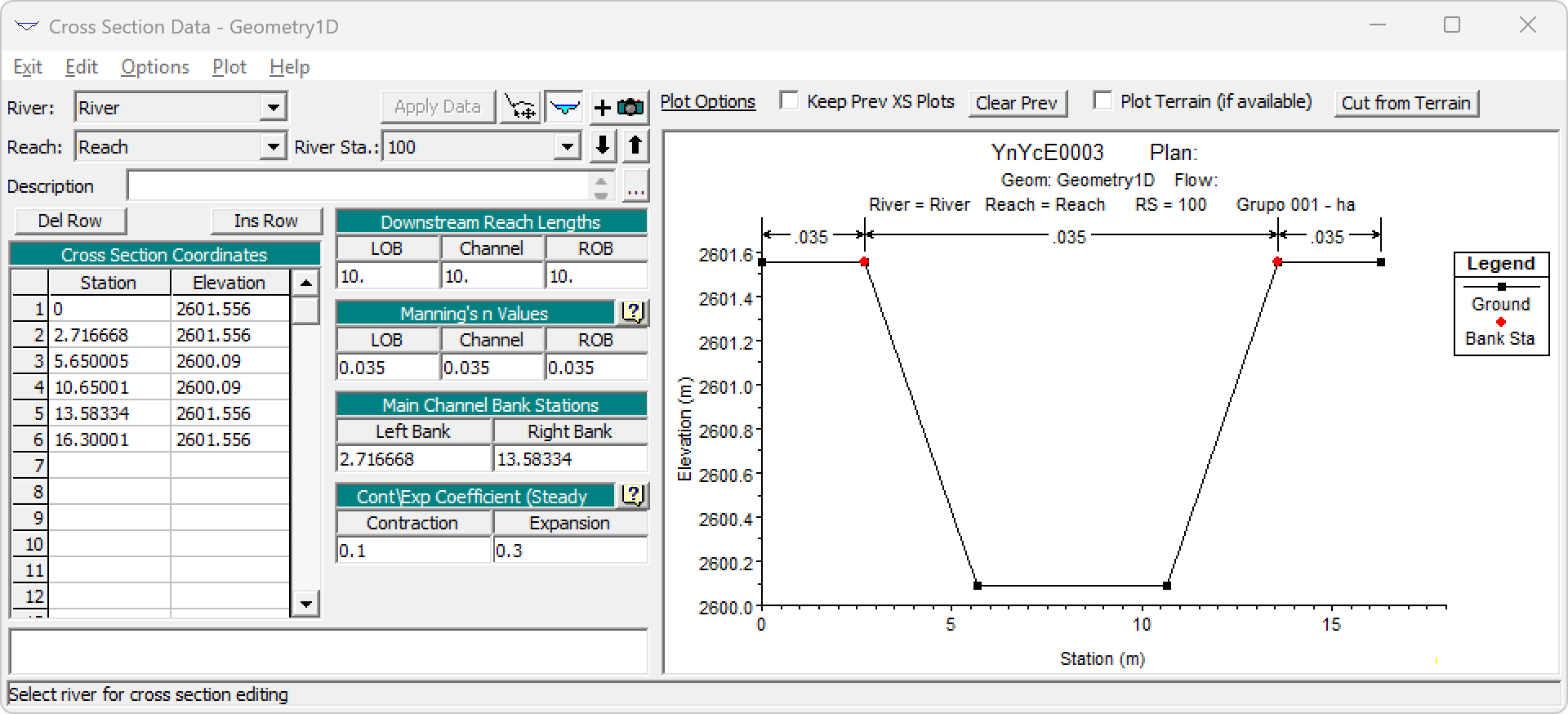Viewport: 1568px width, 714px height.
Task: Open the Plot menu
Action: click(229, 67)
